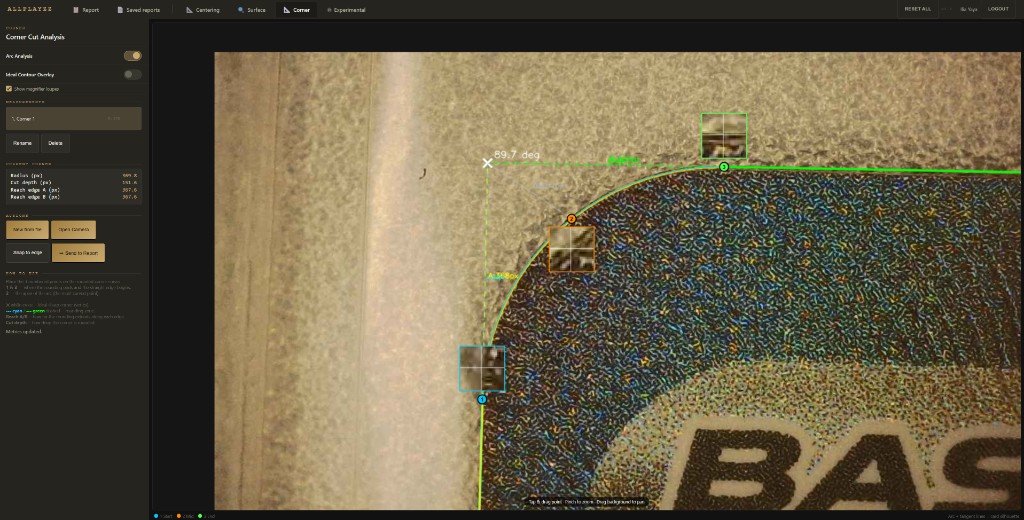The image size is (1024, 520).
Task: Open the Saved reports page
Action: [138, 9]
